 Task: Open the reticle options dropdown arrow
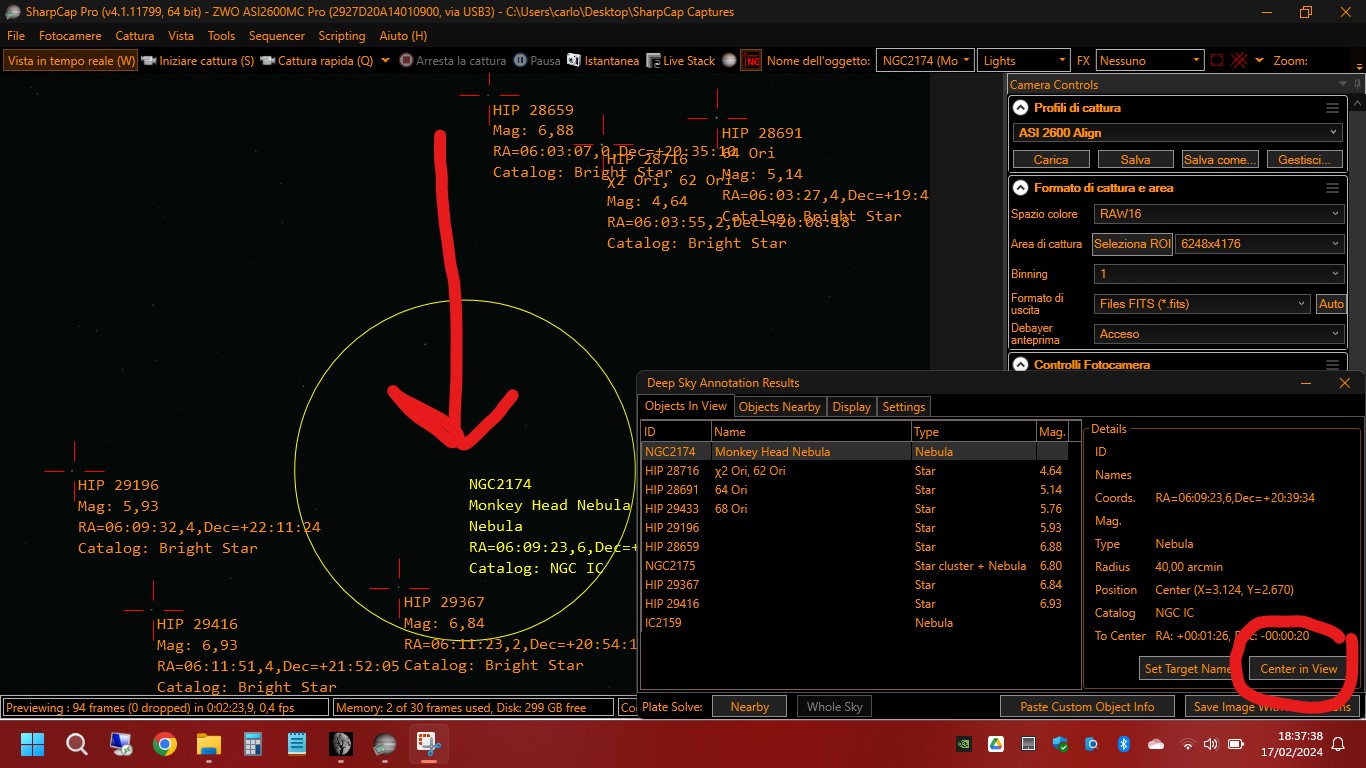(1259, 61)
